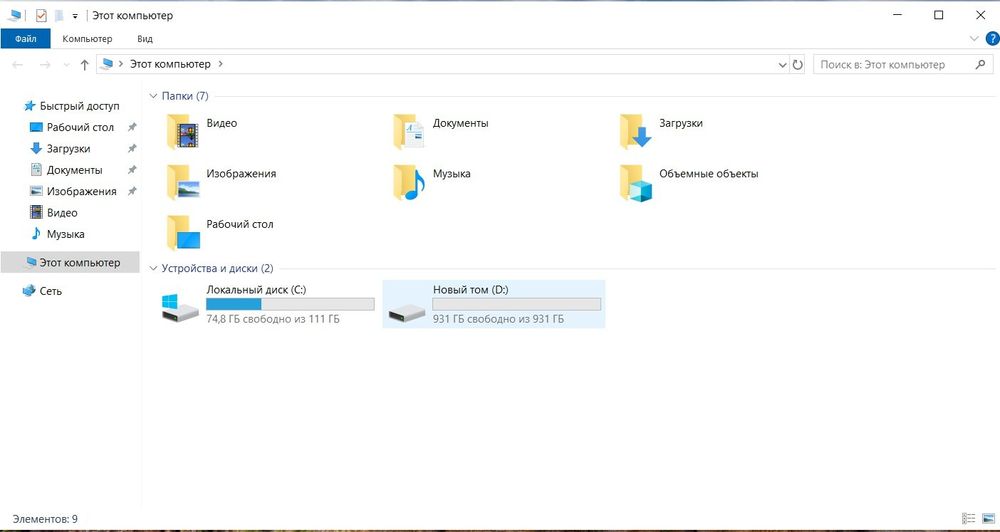
Task: Unpin Рабочий стол using its pin icon
Action: tap(132, 127)
